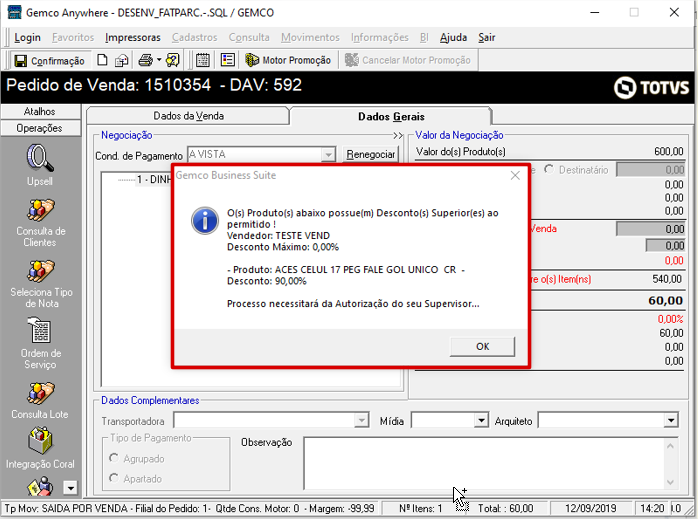Click Cancelar Motor Promoção toolbar button

pyautogui.click(x=408, y=60)
